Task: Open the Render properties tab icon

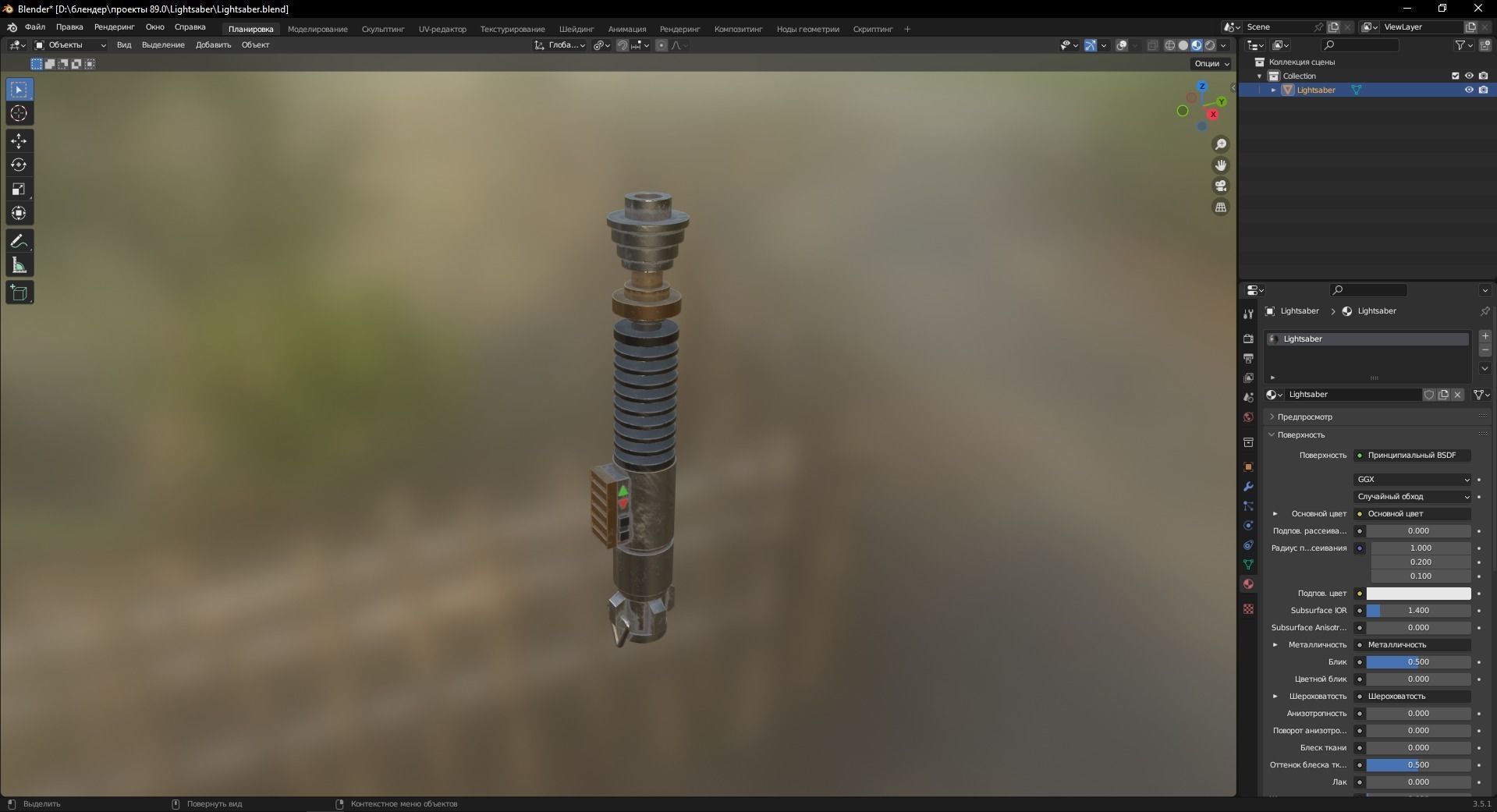Action: click(1248, 339)
